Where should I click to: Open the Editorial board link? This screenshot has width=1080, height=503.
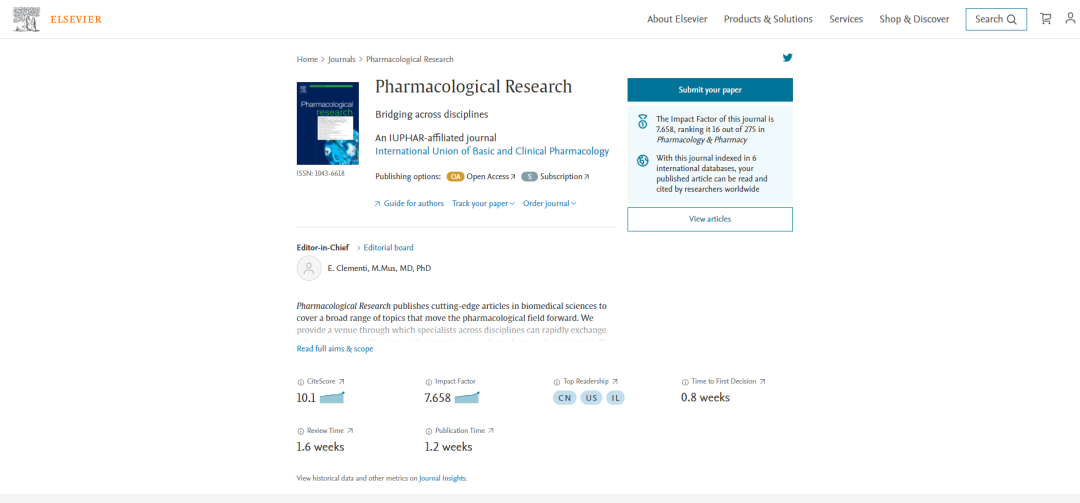(388, 248)
